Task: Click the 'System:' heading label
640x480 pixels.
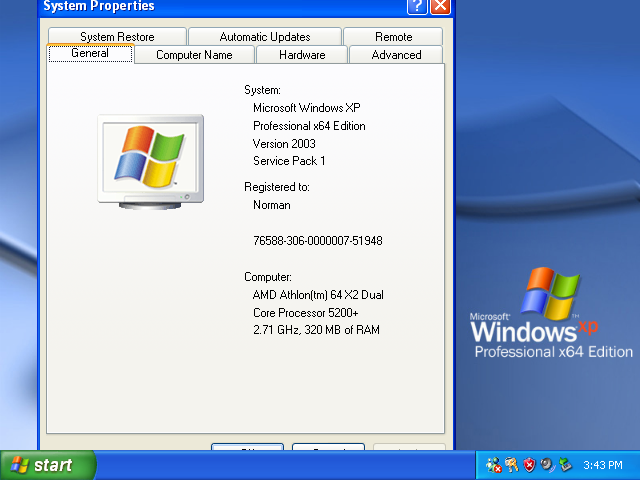Action: click(x=262, y=90)
